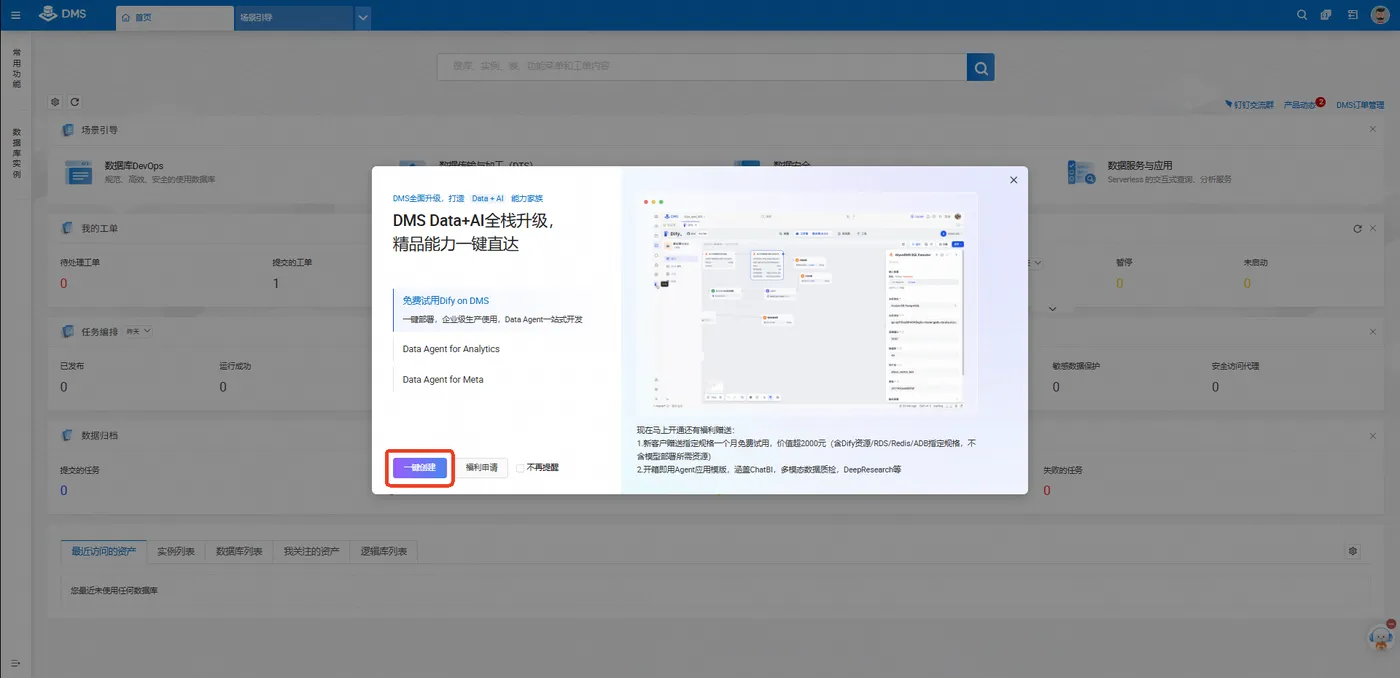Click the 运行成功 count value
This screenshot has width=1400, height=678.
click(223, 387)
